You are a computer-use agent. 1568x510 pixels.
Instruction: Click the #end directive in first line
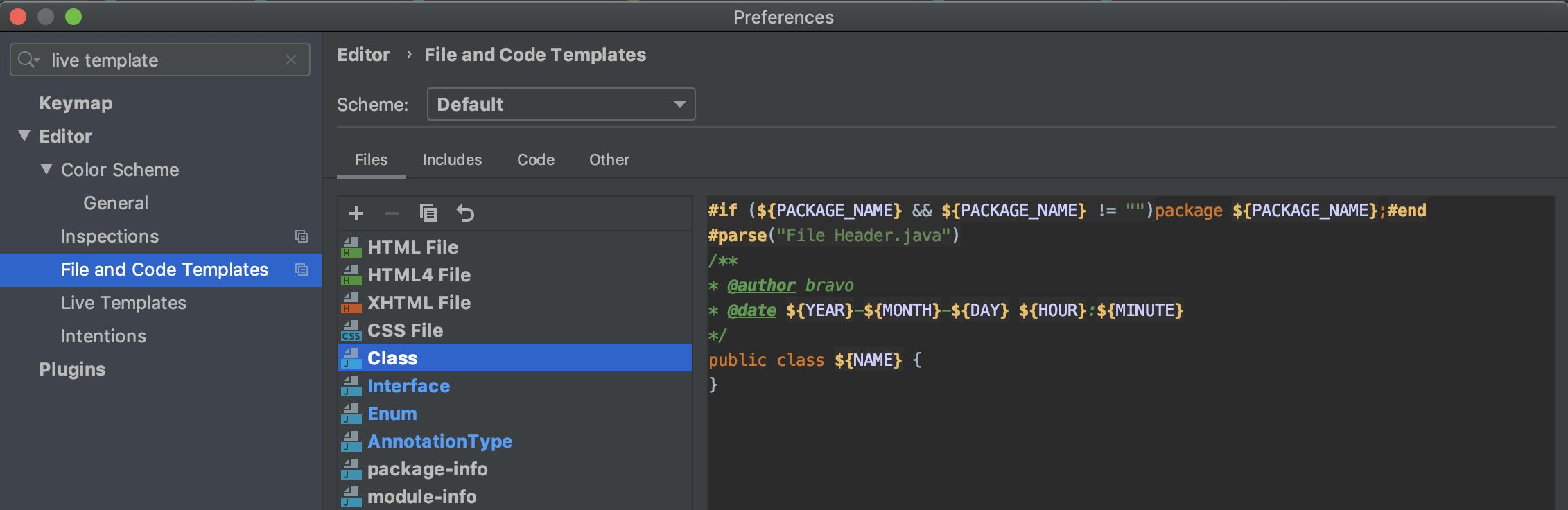tap(1406, 211)
